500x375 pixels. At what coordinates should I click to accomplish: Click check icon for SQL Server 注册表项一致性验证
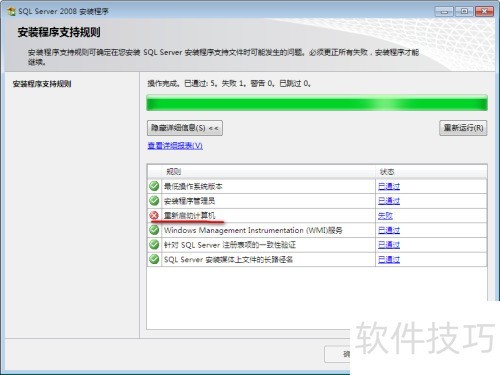click(154, 245)
